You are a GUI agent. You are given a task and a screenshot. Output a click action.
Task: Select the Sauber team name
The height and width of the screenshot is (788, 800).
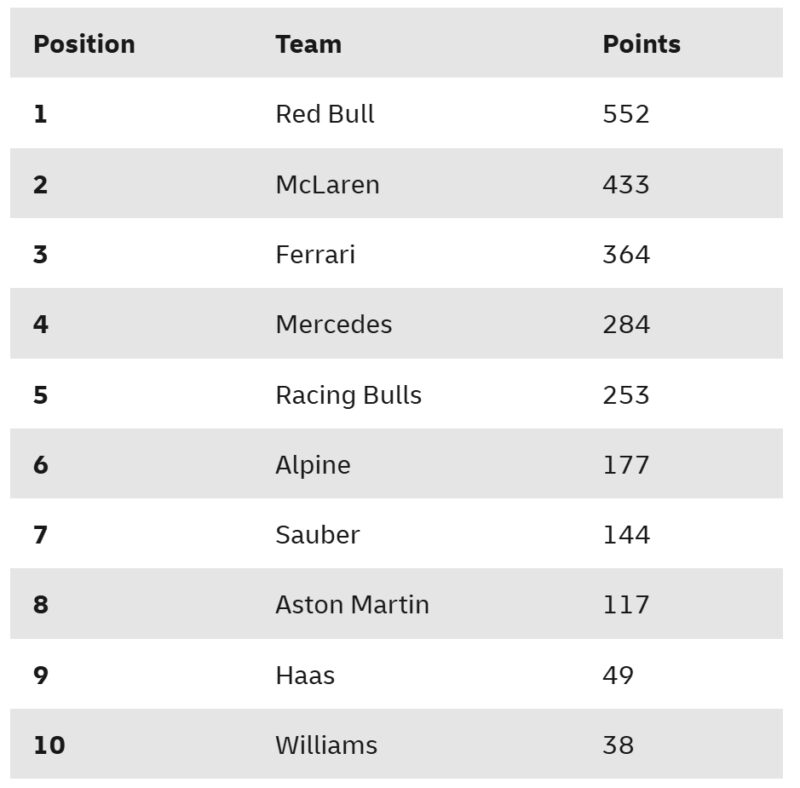(317, 535)
